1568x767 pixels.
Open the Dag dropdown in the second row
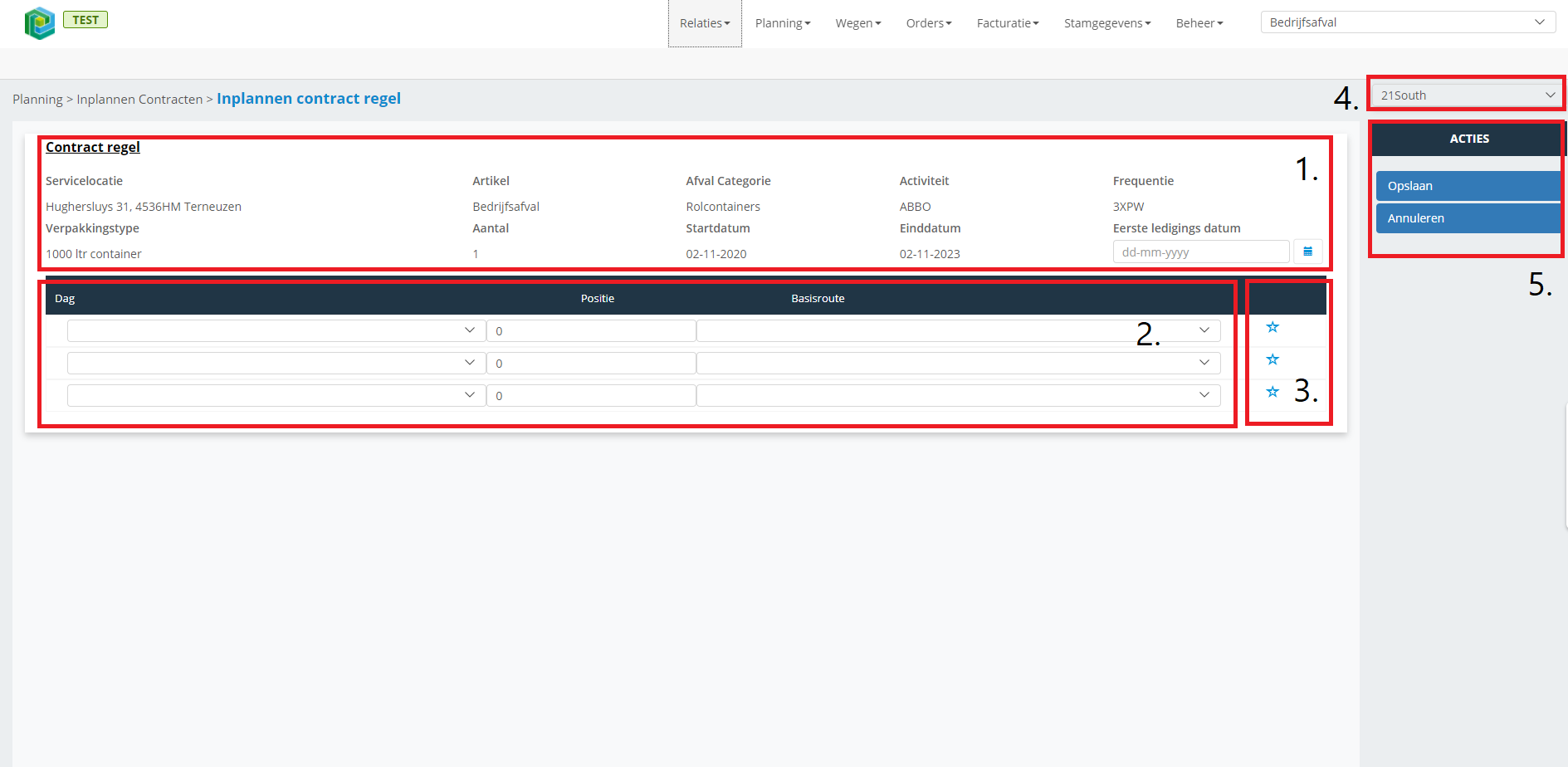coord(276,363)
